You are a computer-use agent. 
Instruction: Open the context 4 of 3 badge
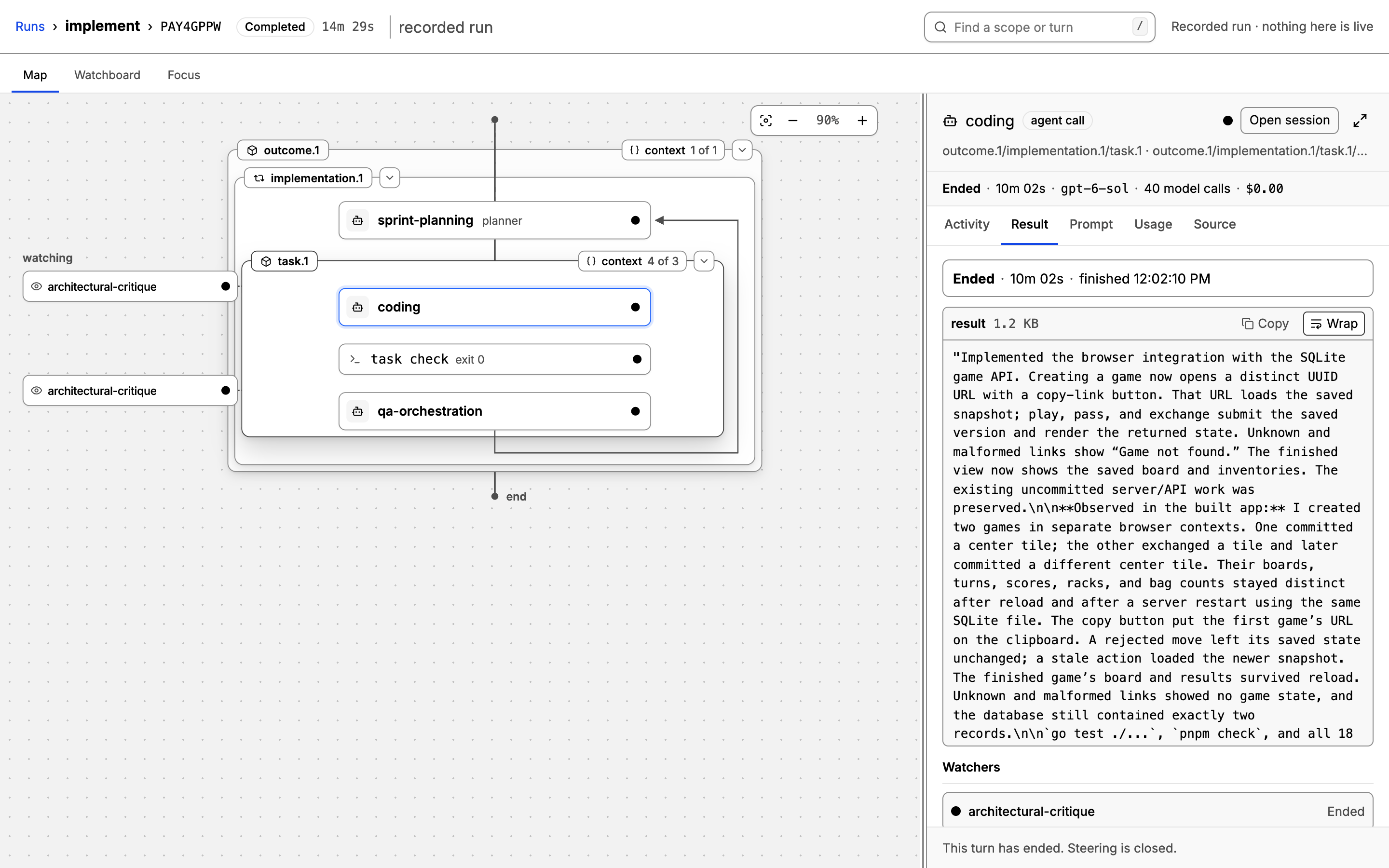tap(632, 261)
